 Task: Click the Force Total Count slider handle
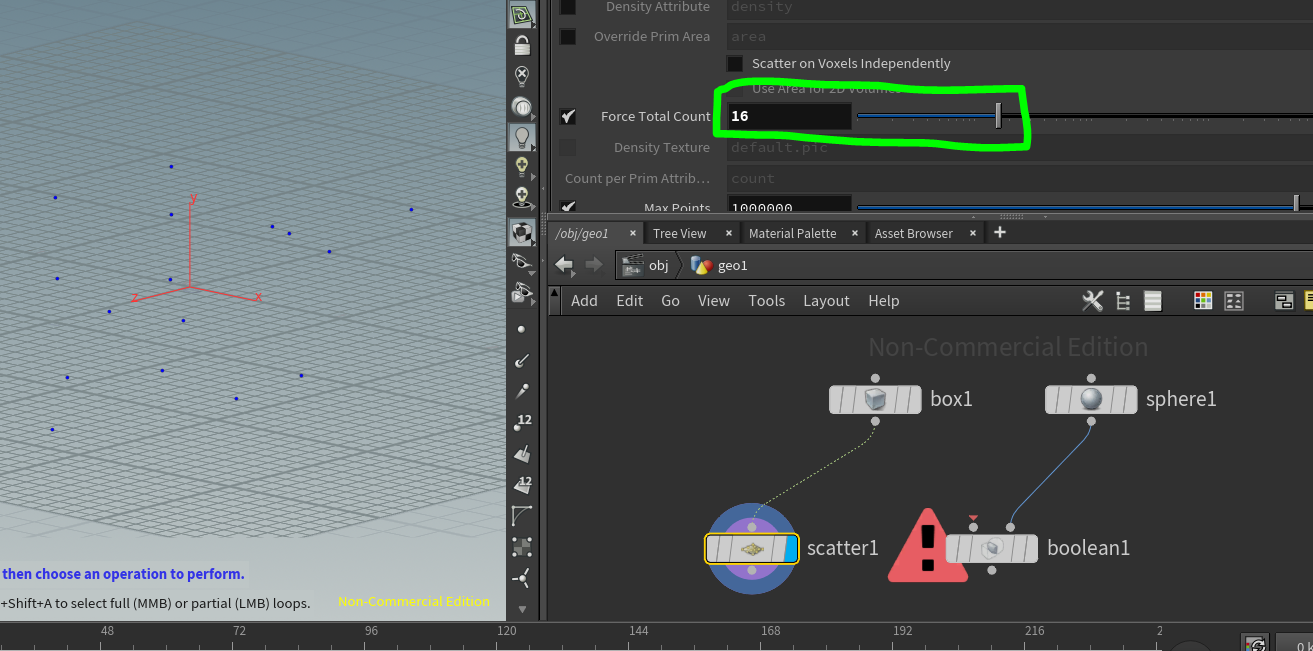997,115
